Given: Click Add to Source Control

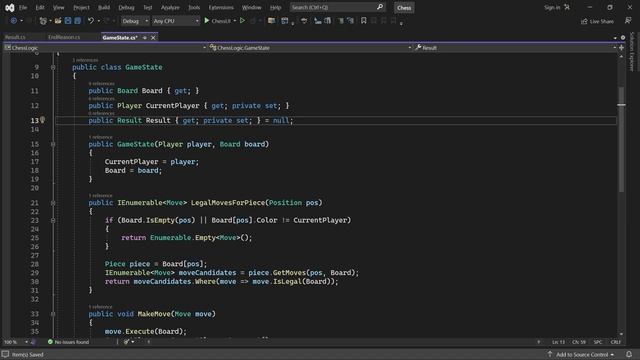Looking at the screenshot, I should click(581, 354).
